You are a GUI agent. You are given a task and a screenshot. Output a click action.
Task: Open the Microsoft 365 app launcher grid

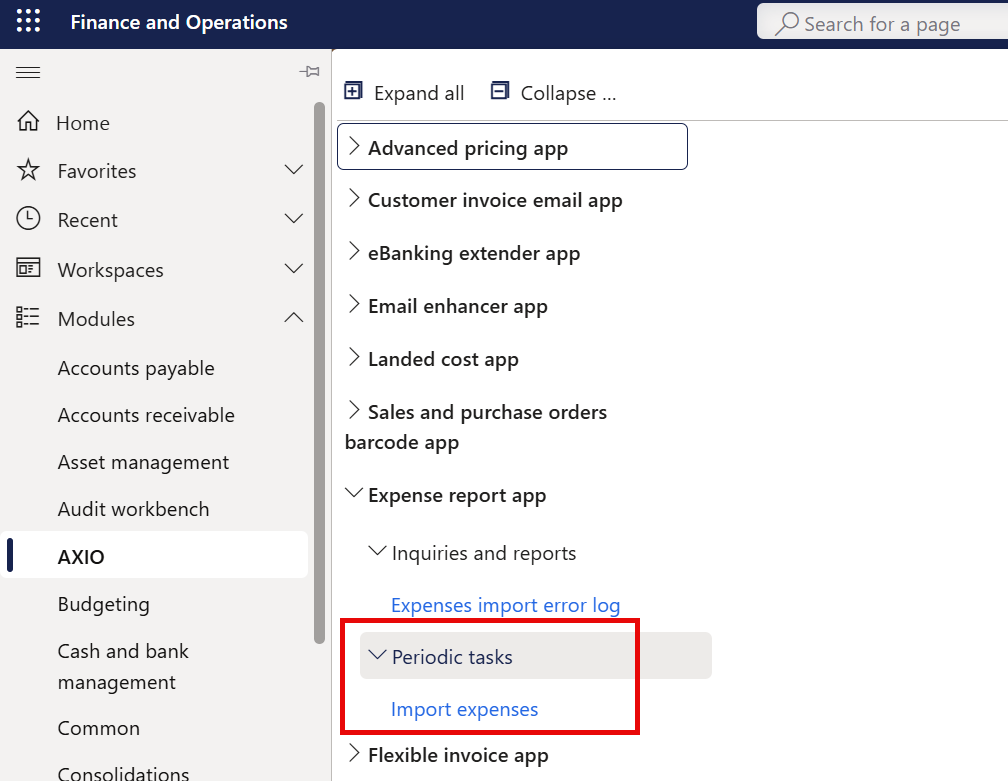[27, 22]
